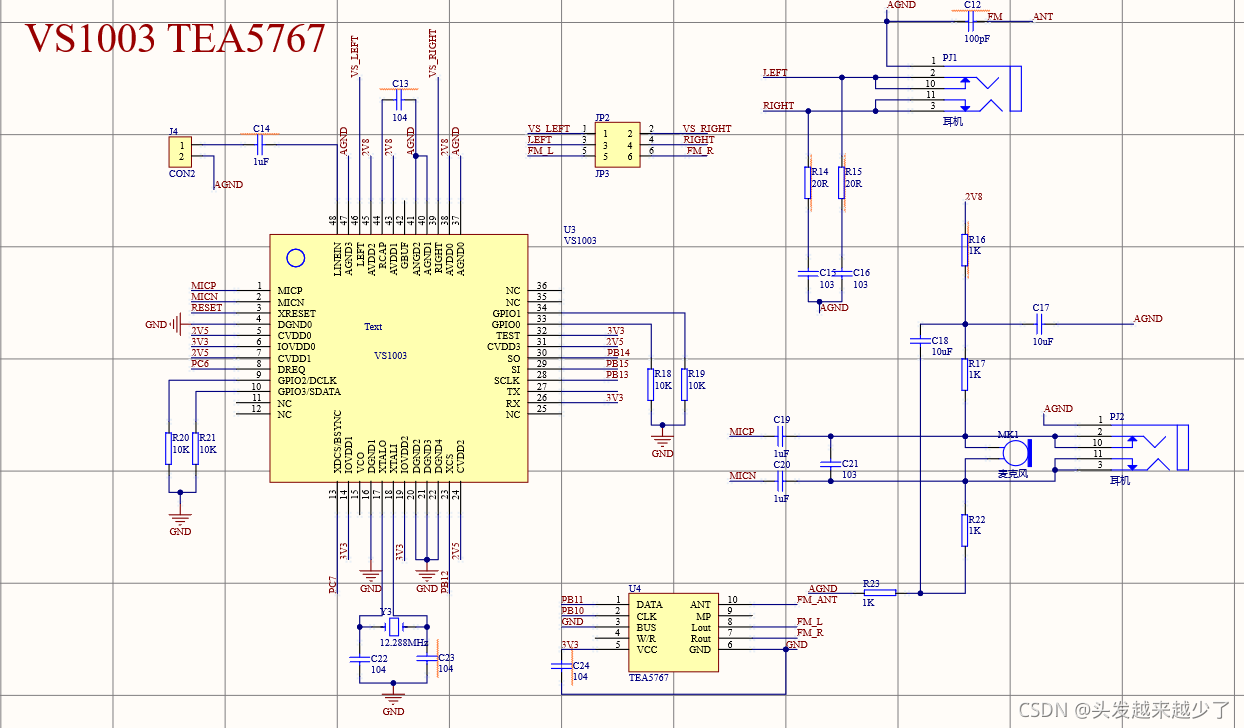
Task: Select the R15 resistor symbol
Action: (x=843, y=183)
